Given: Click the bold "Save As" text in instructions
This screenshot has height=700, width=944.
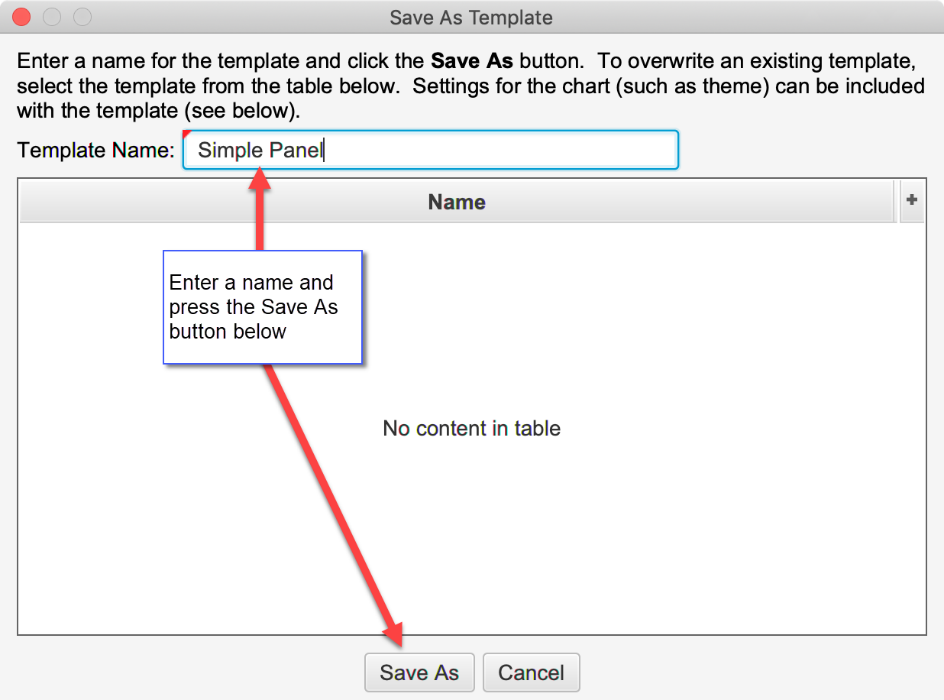Looking at the screenshot, I should 471,60.
